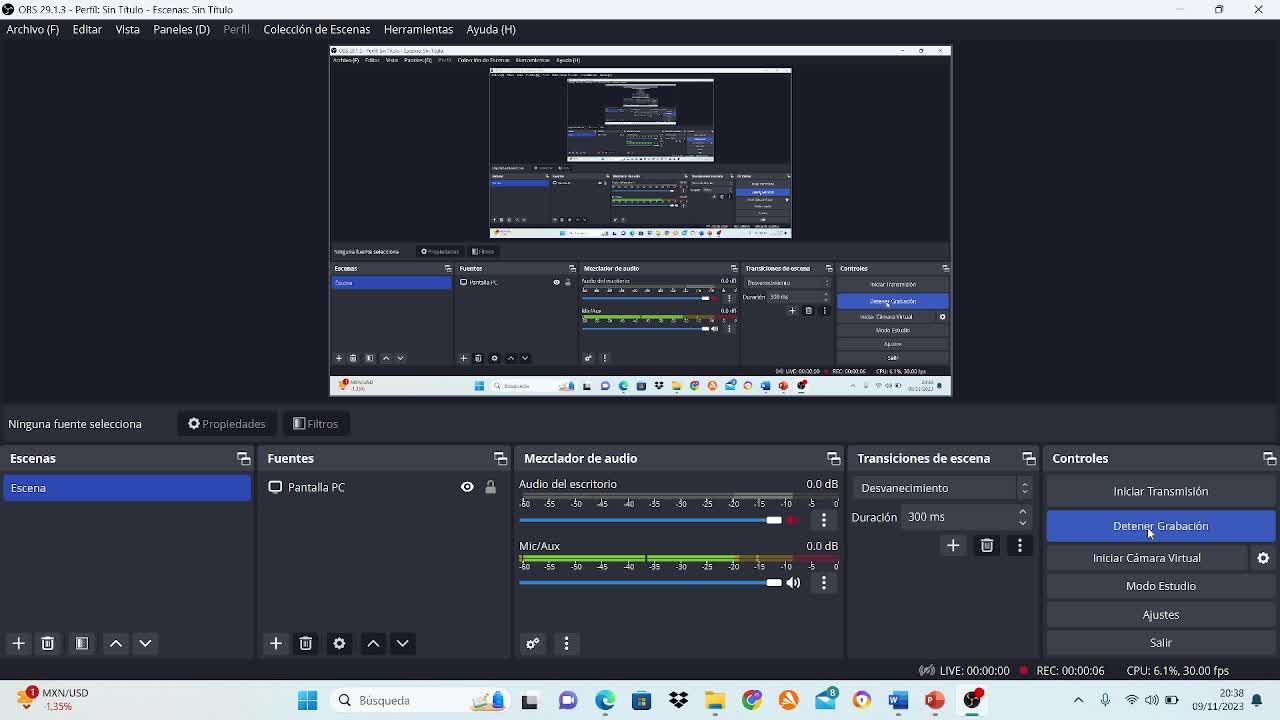Open scene filters icon in Escenas toolbar
The image size is (1280, 720).
(x=82, y=643)
